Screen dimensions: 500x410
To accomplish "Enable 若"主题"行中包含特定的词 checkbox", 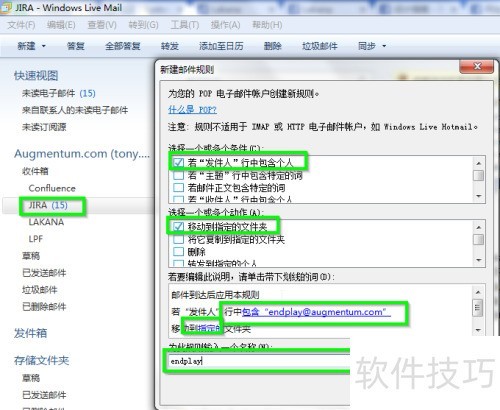I will click(x=178, y=175).
